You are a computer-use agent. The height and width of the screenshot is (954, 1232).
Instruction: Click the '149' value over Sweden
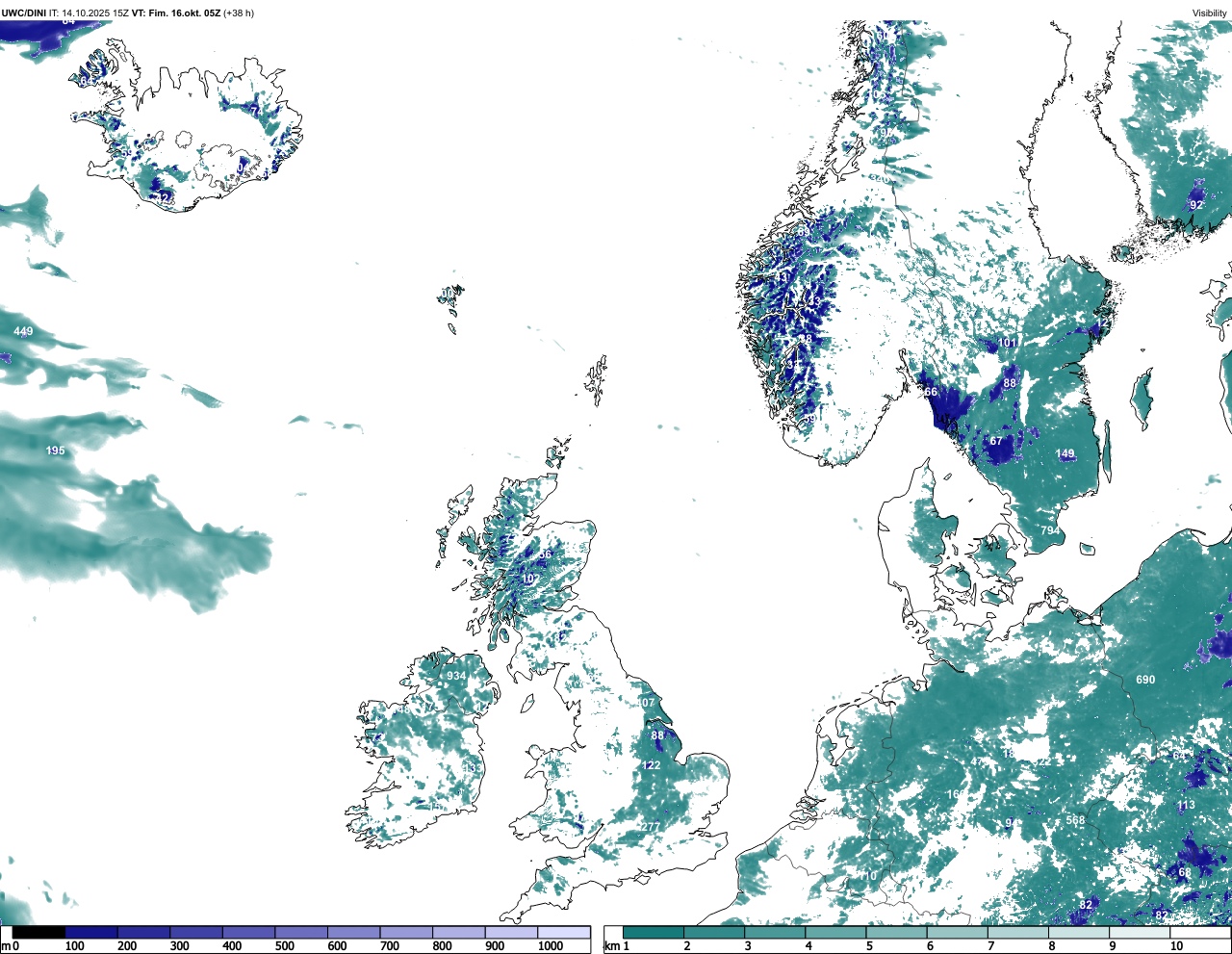click(x=1065, y=454)
